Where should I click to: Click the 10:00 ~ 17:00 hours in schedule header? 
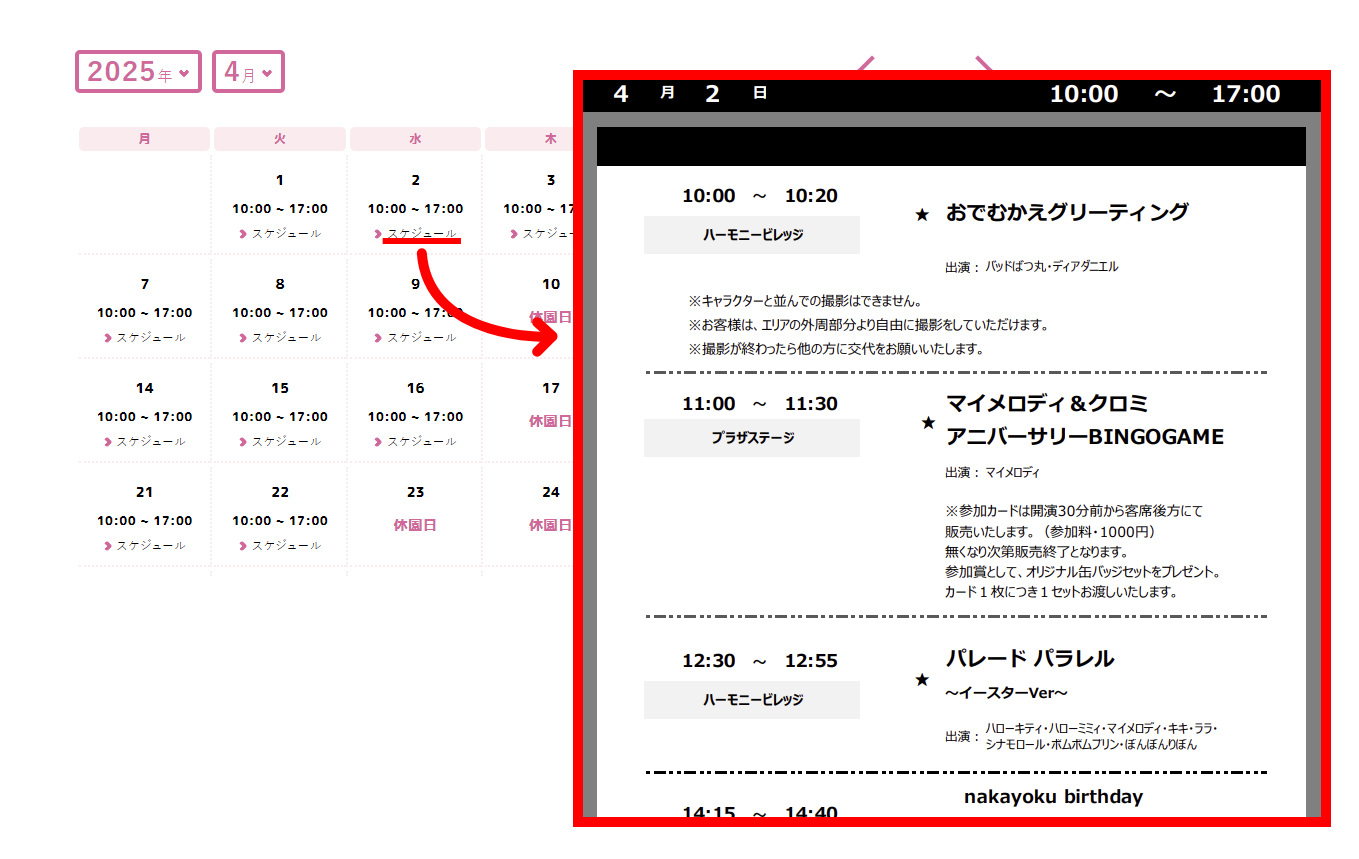[x=1165, y=94]
